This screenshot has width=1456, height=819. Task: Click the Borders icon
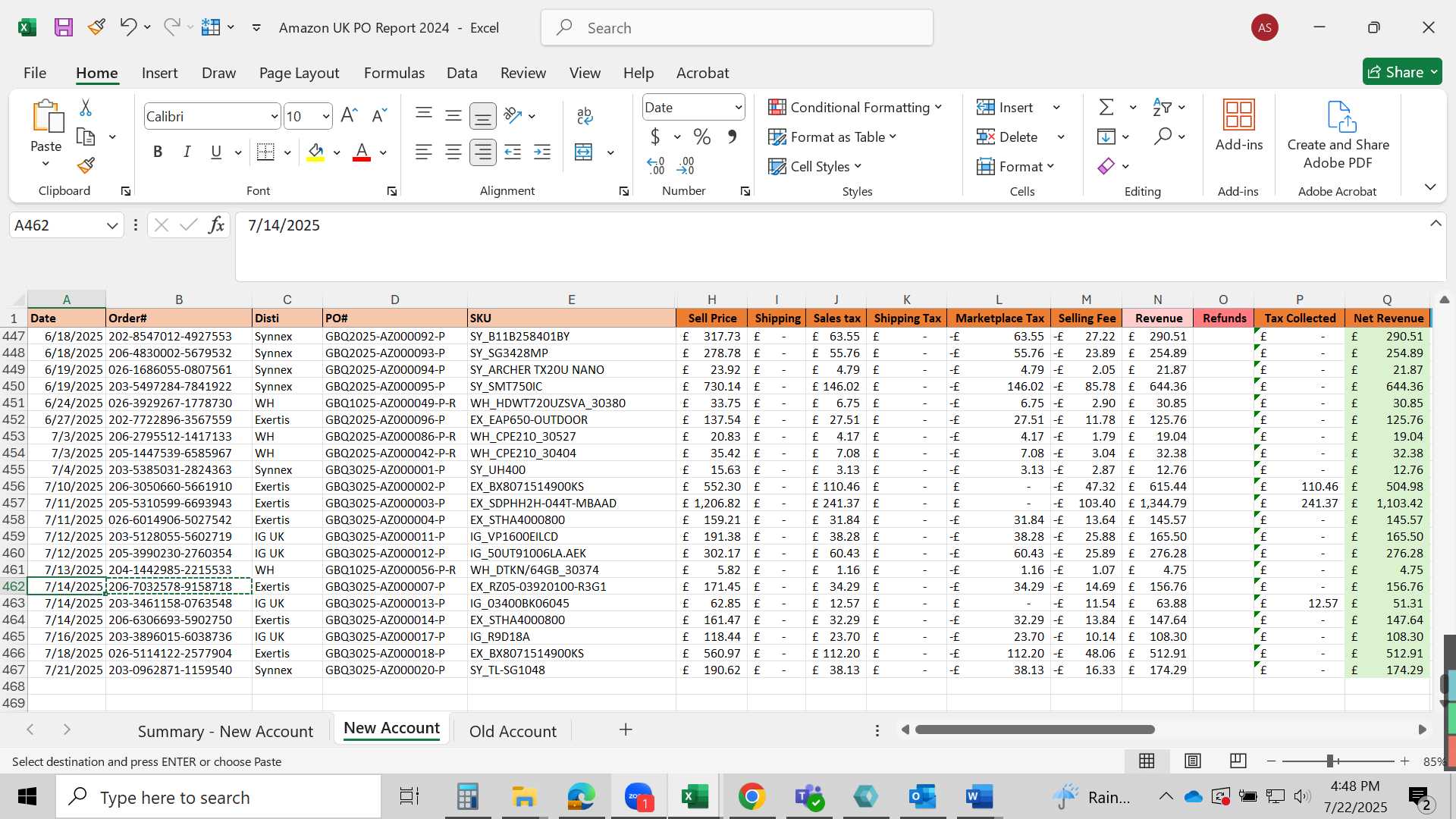pyautogui.click(x=265, y=152)
